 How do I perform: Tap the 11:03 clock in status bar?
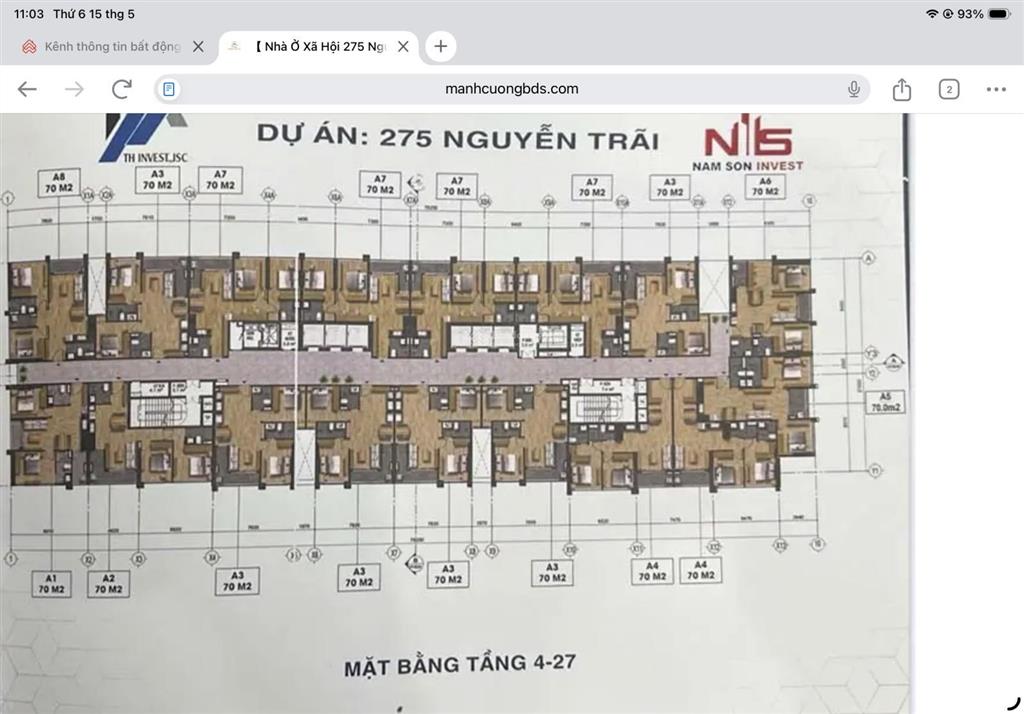[29, 14]
